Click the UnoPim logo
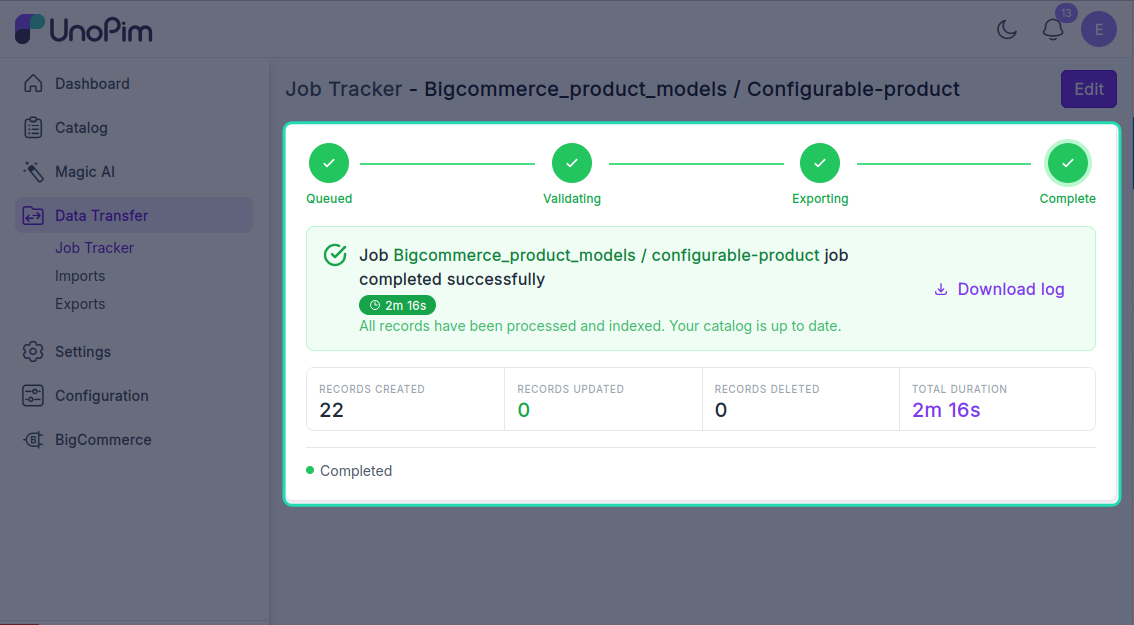Image resolution: width=1134 pixels, height=625 pixels. pos(84,29)
